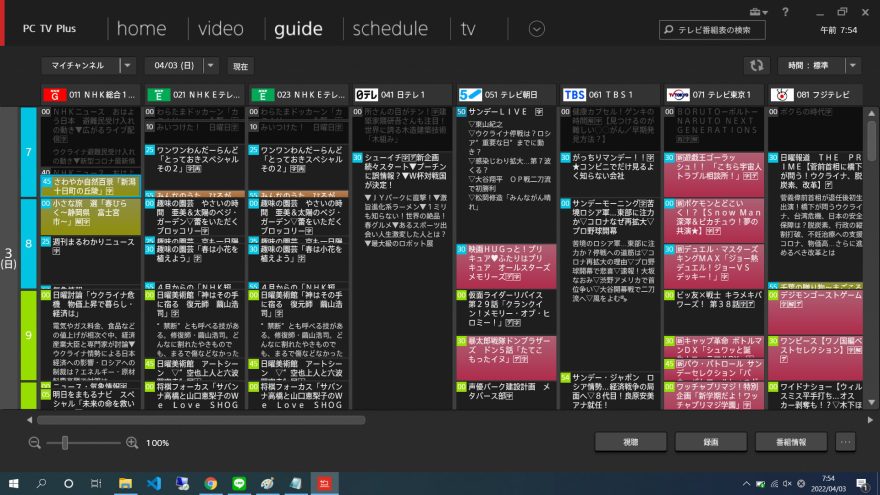The width and height of the screenshot is (880, 495).
Task: Refresh the program guide data
Action: 757,65
